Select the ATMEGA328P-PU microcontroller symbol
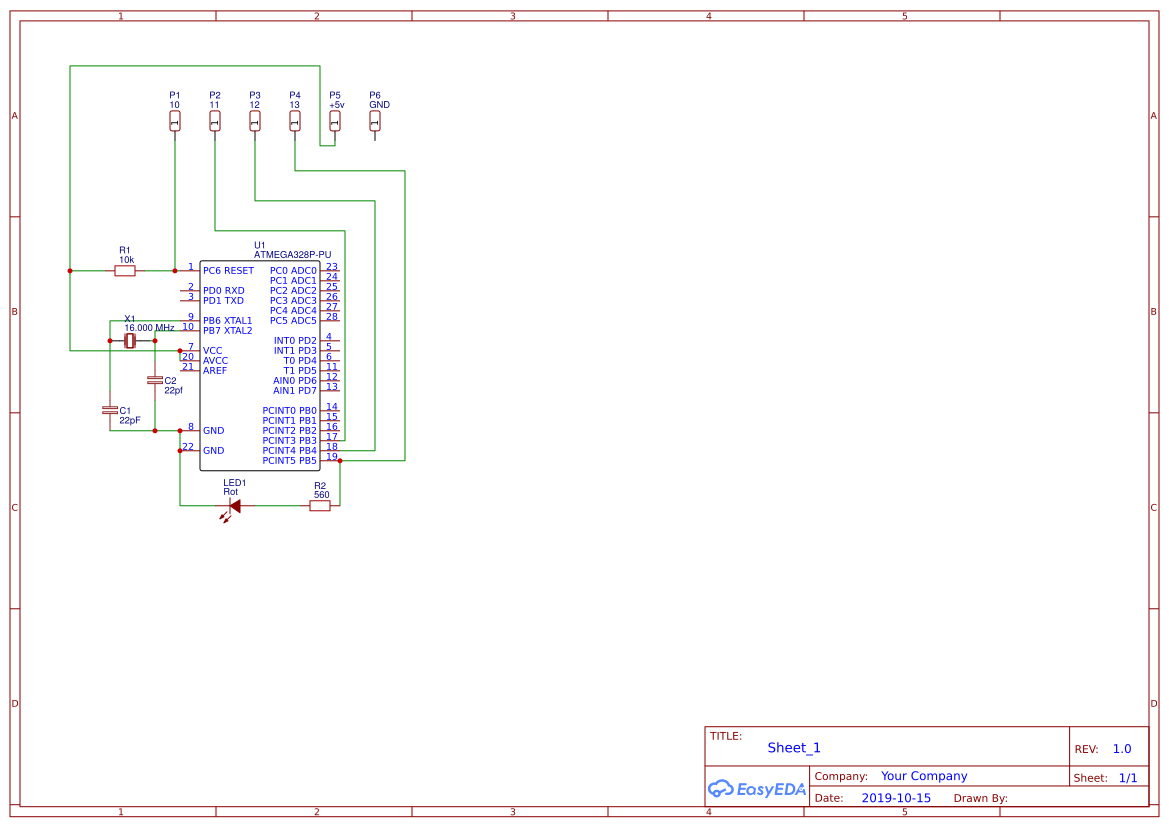 coord(258,360)
